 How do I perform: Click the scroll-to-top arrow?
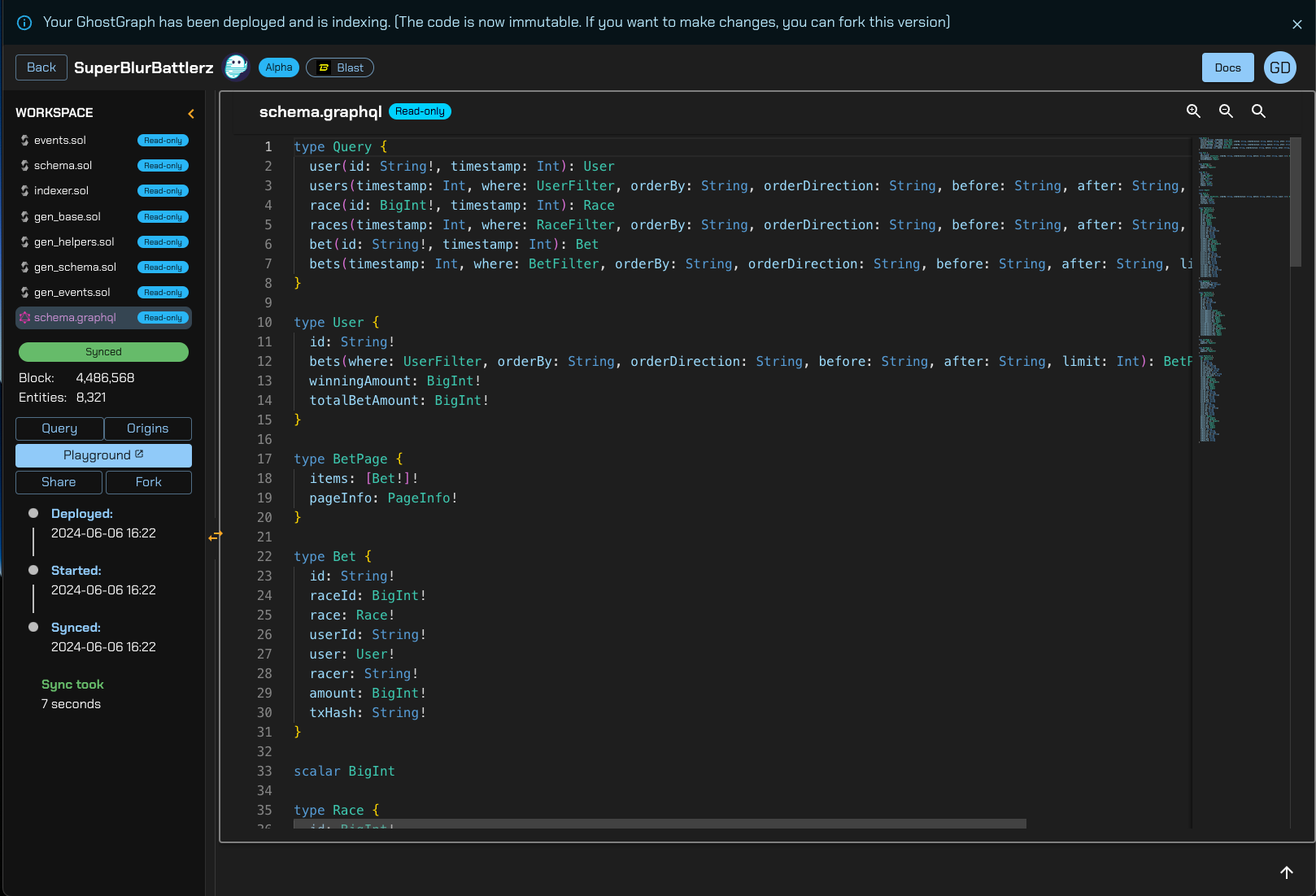click(1286, 872)
